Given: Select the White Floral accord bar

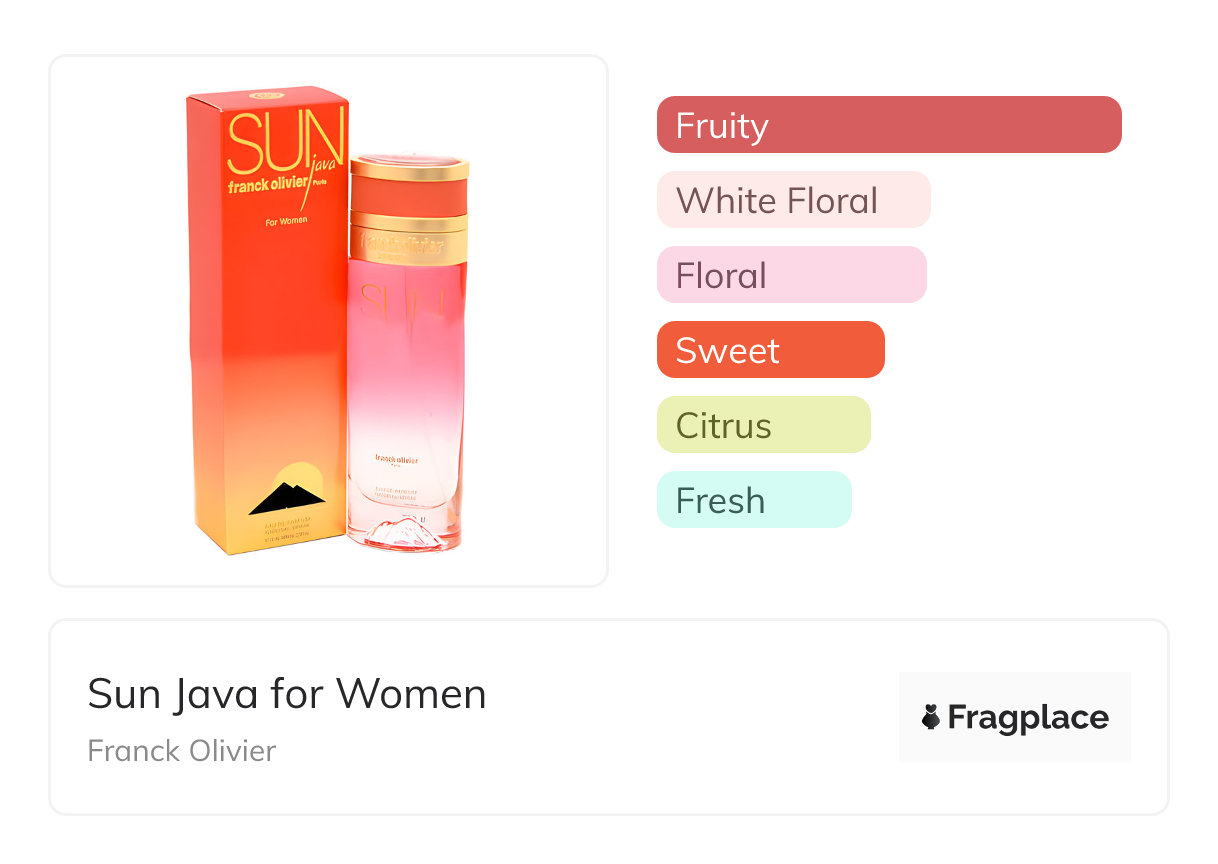Looking at the screenshot, I should 793,200.
